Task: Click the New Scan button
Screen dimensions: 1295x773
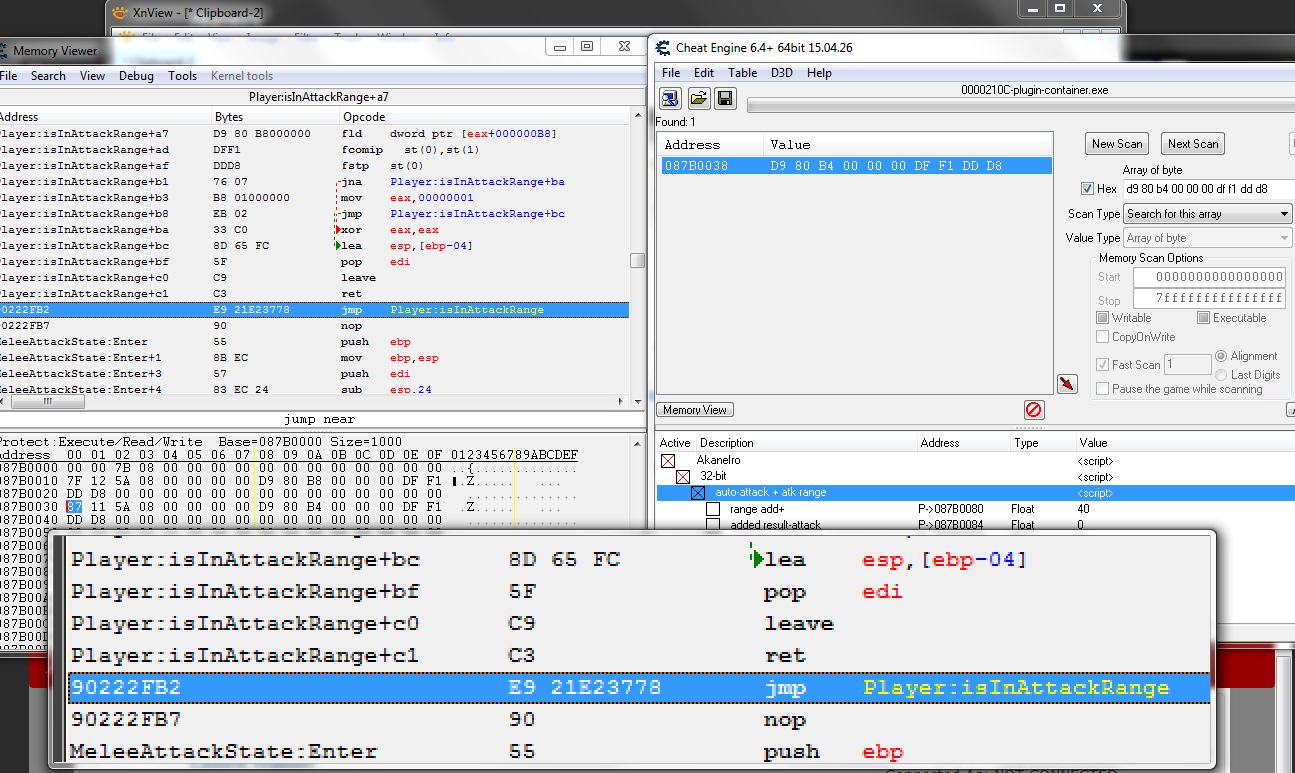Action: 1116,143
